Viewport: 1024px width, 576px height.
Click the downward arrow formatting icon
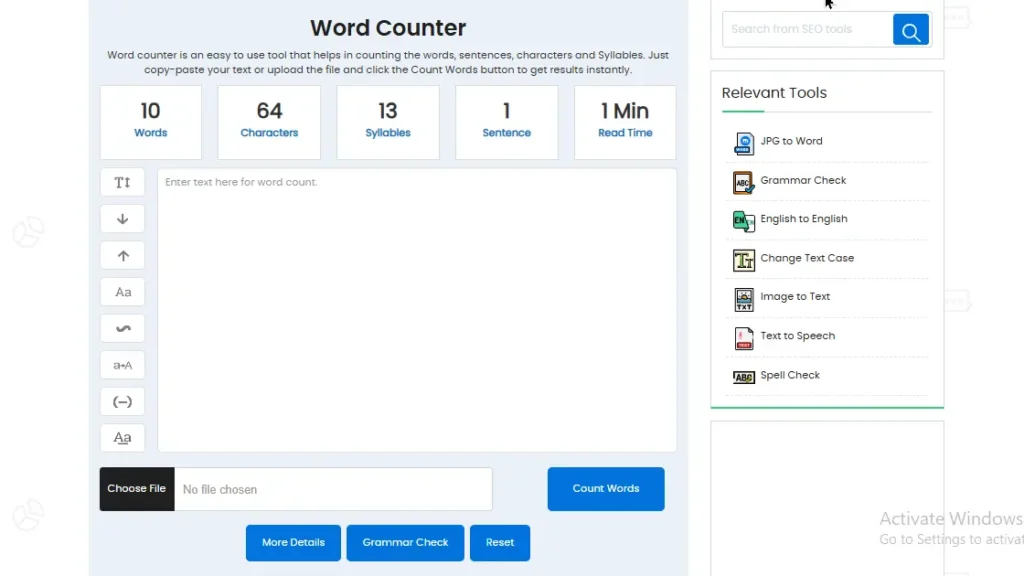click(122, 218)
